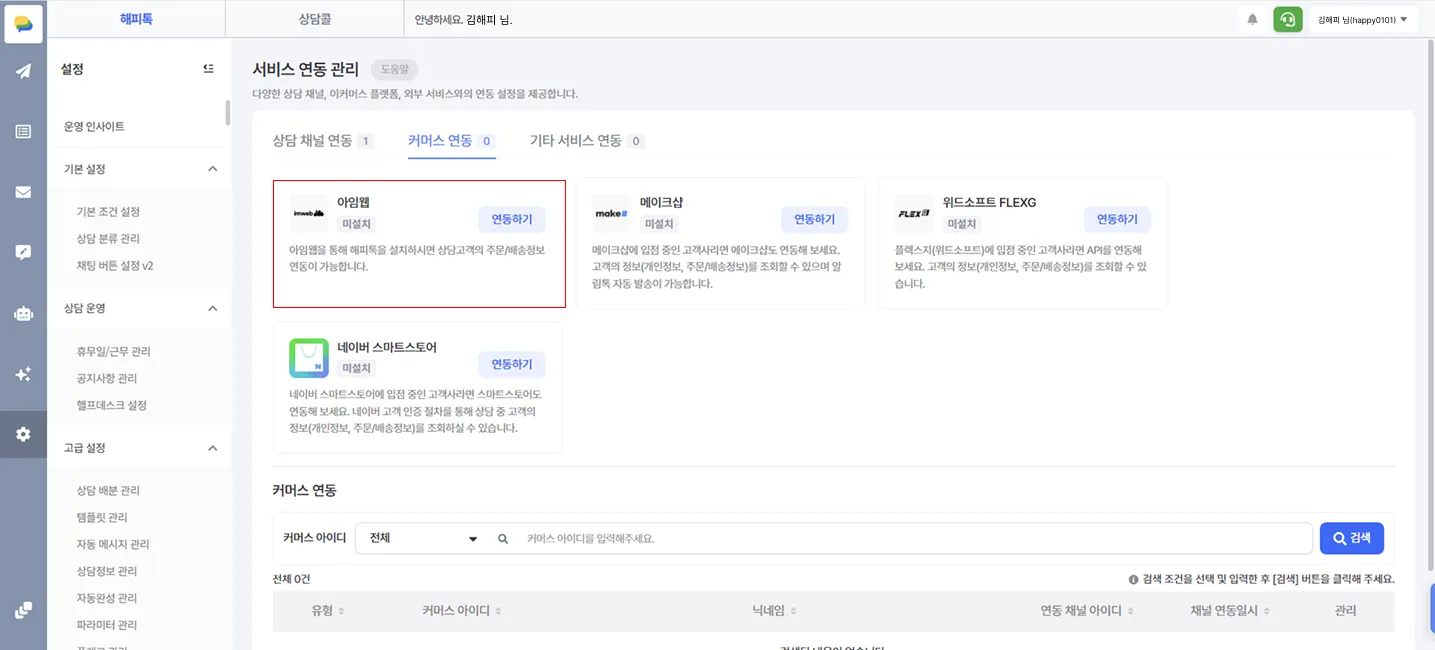The height and width of the screenshot is (650, 1435).
Task: Click the green headset status icon
Action: pos(1287,19)
